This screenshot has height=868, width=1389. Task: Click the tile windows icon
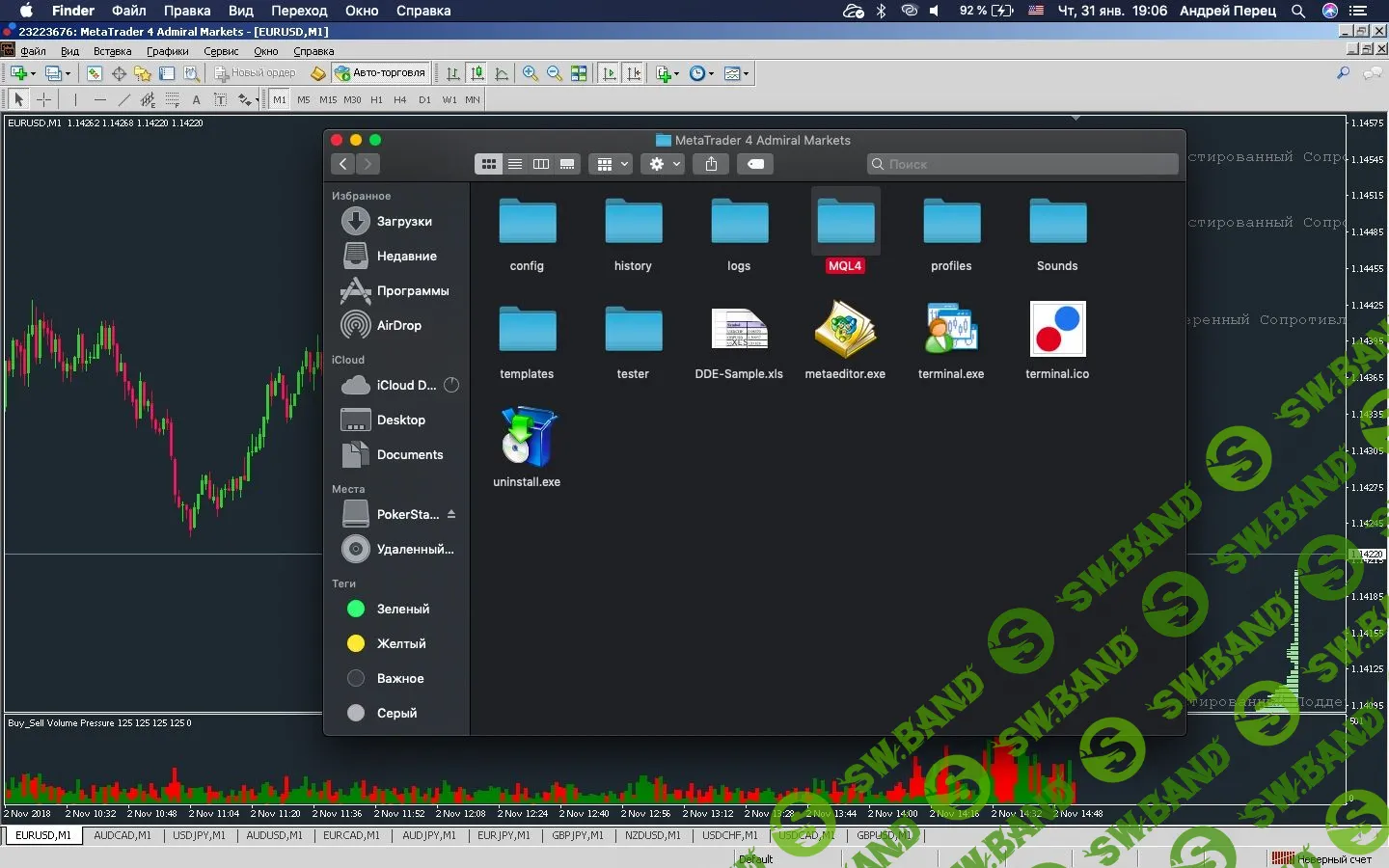click(579, 73)
